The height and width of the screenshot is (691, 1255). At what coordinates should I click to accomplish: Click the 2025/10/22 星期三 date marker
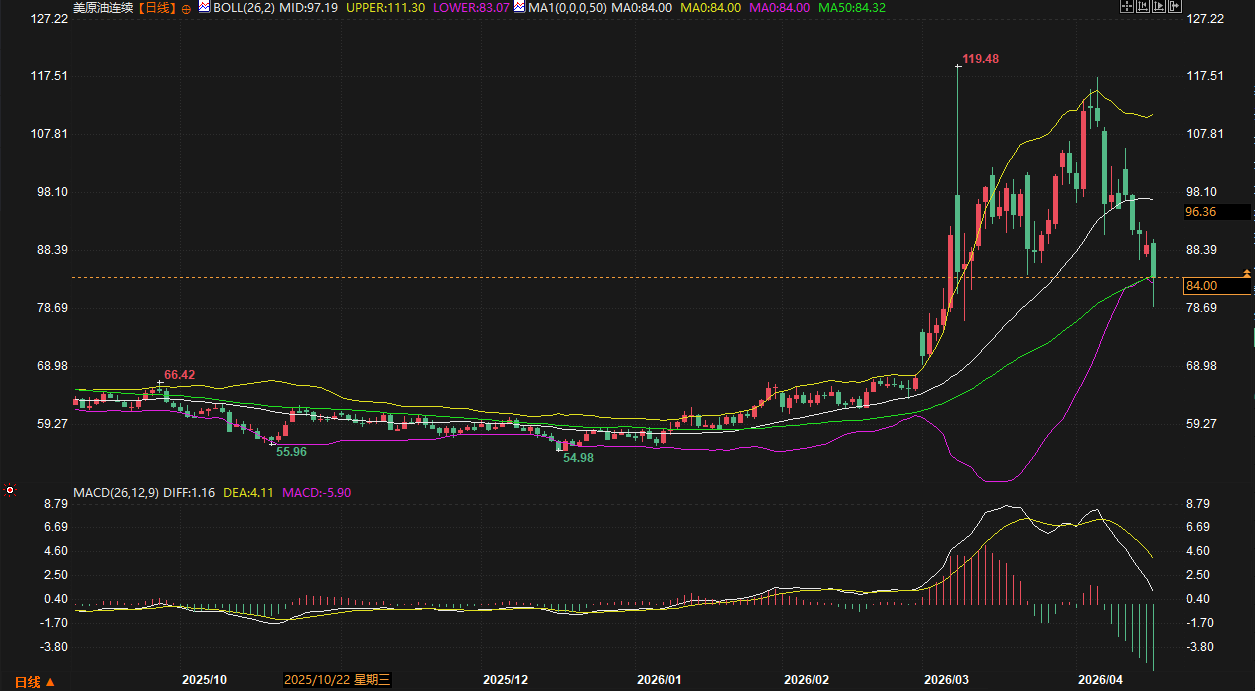point(337,680)
